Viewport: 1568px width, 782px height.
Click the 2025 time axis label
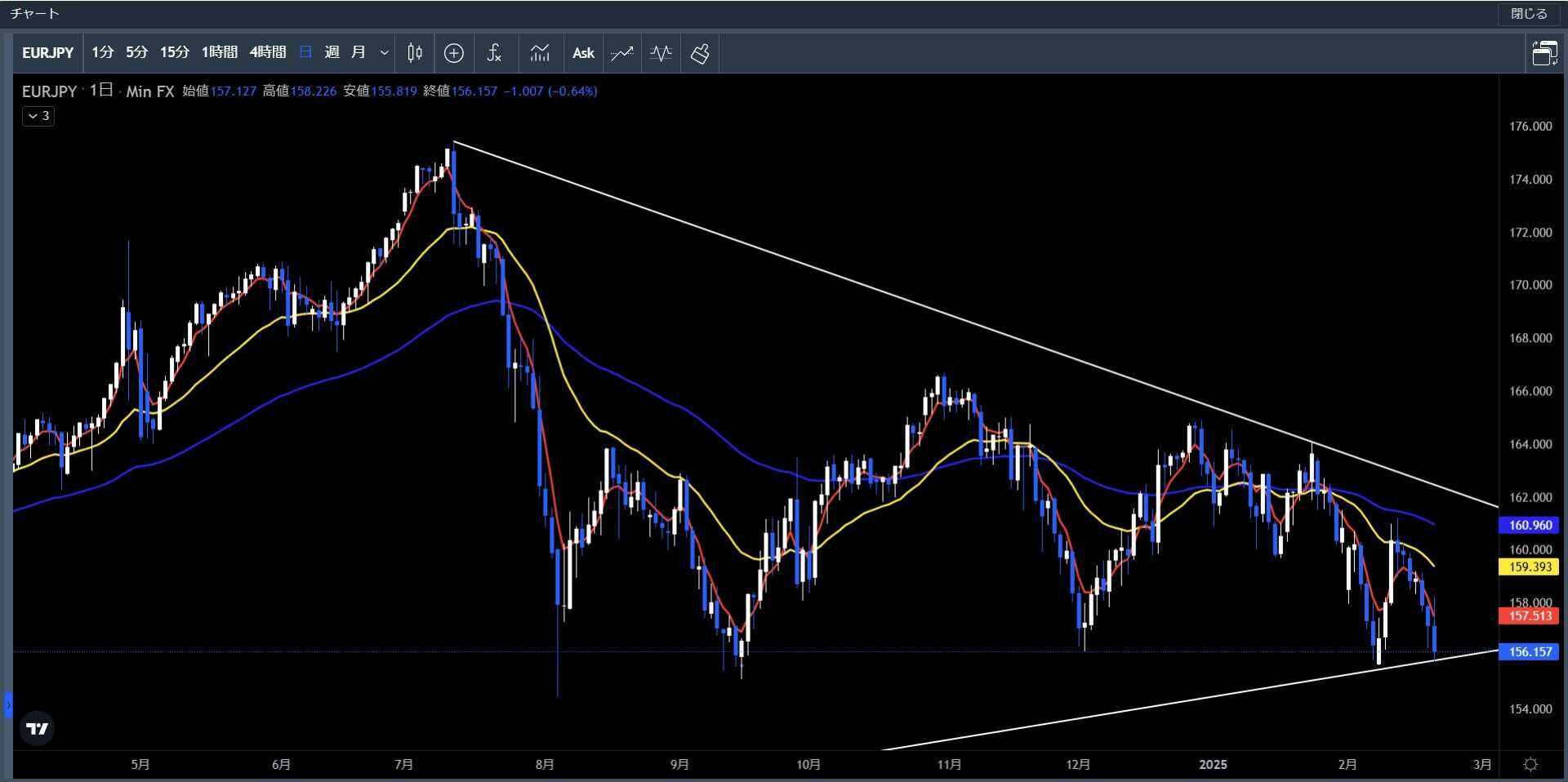[1213, 764]
